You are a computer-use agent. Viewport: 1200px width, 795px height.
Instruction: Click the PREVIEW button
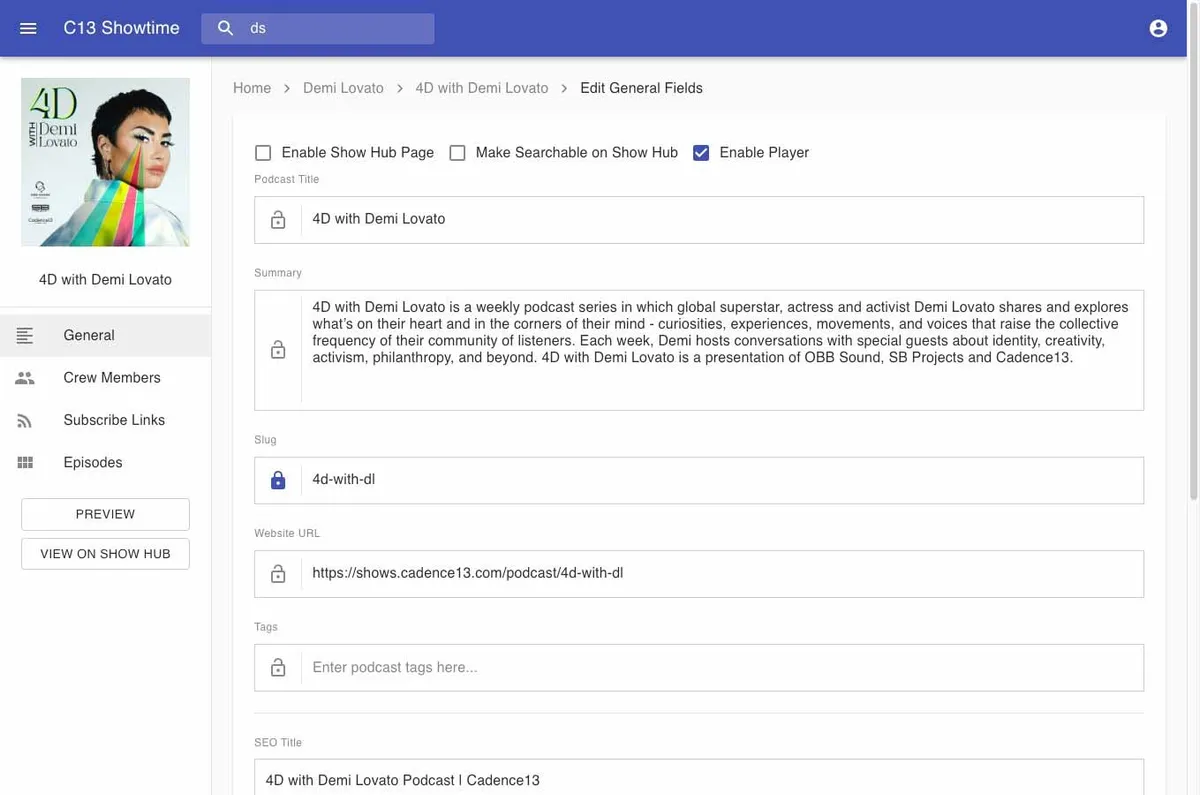coord(105,514)
